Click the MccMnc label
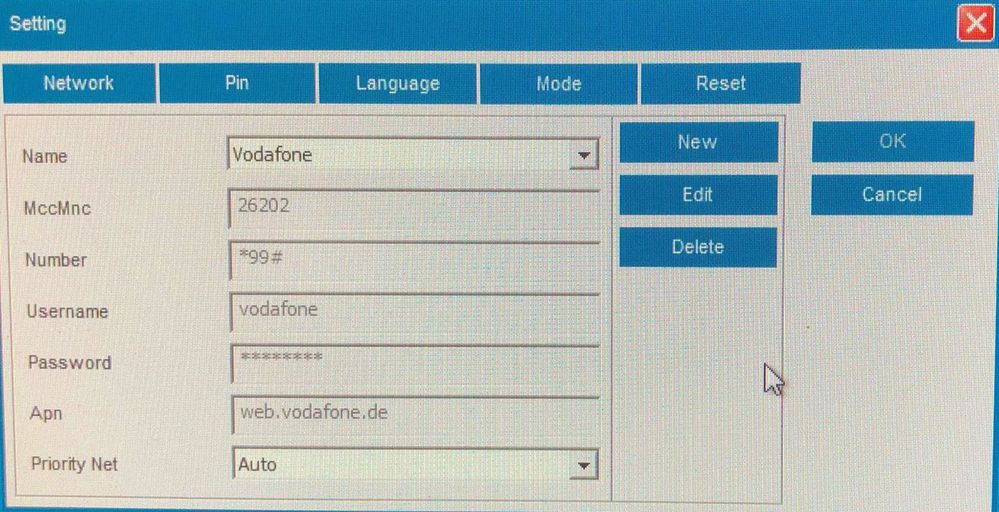 pyautogui.click(x=57, y=208)
